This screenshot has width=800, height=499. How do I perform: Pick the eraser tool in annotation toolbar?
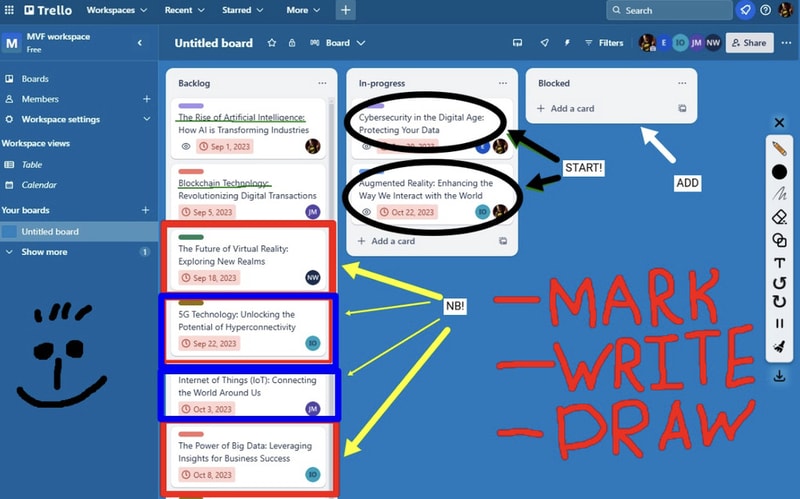pos(779,217)
